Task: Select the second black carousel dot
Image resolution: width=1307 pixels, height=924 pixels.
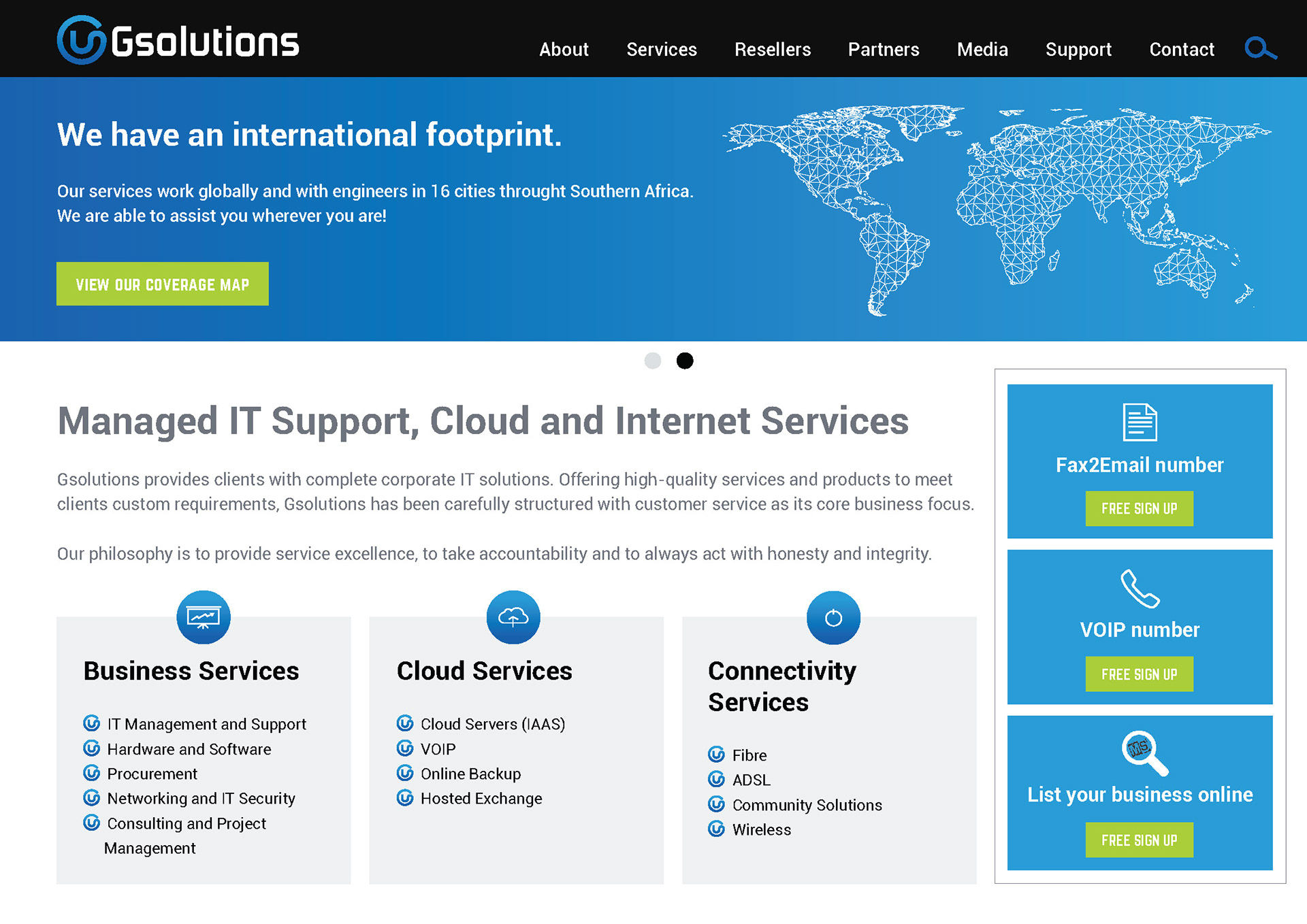Action: coord(685,361)
